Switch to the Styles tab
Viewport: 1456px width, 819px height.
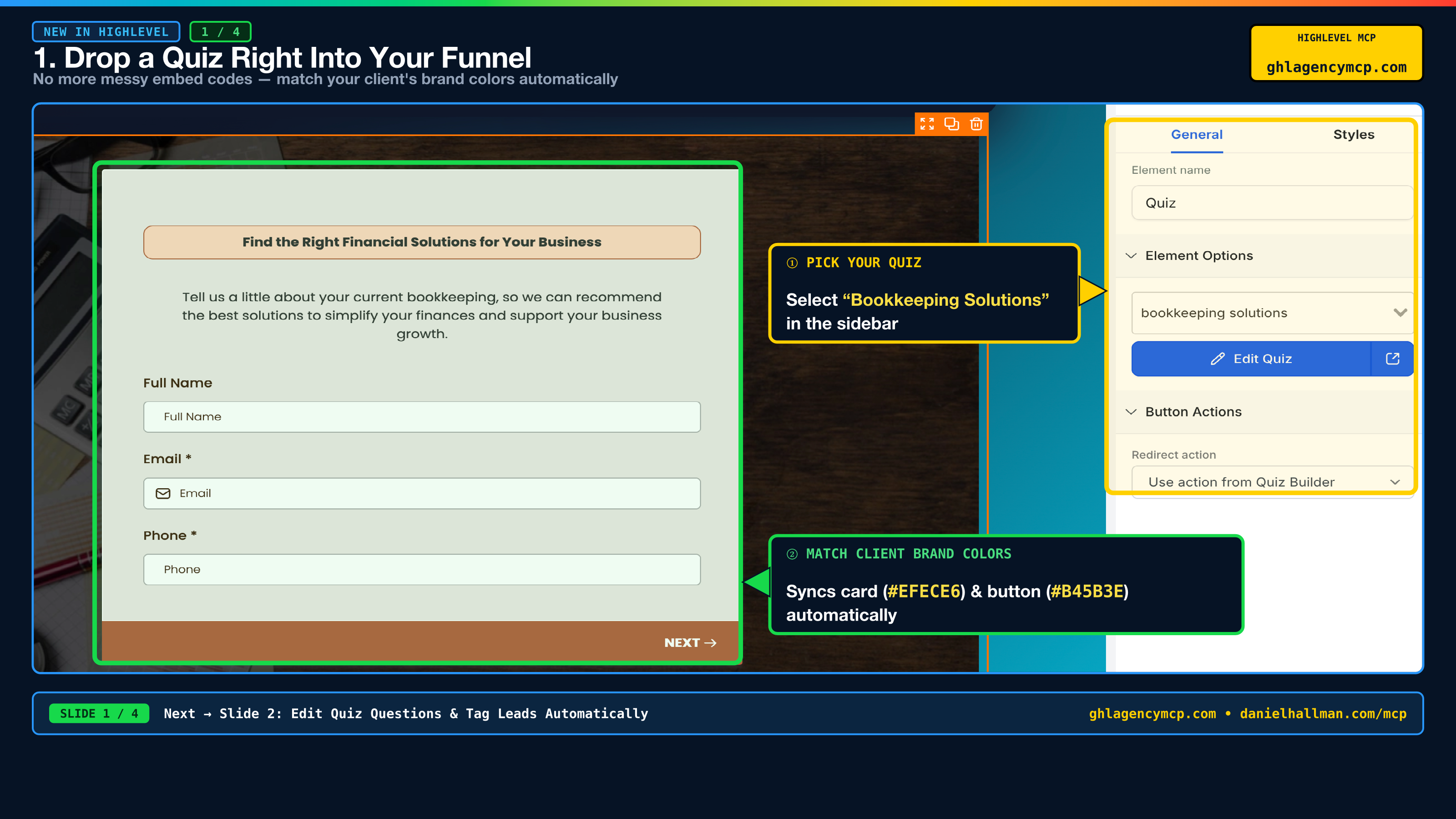pyautogui.click(x=1354, y=135)
